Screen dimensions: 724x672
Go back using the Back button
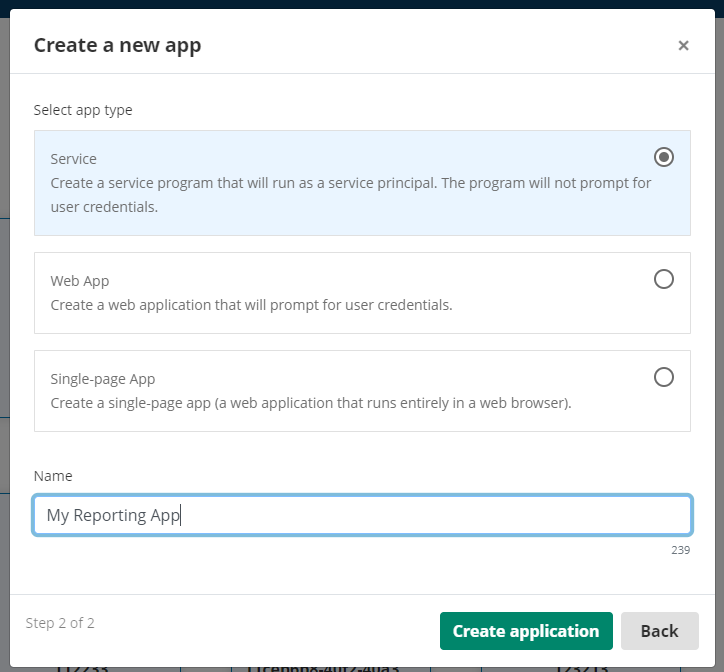point(659,631)
